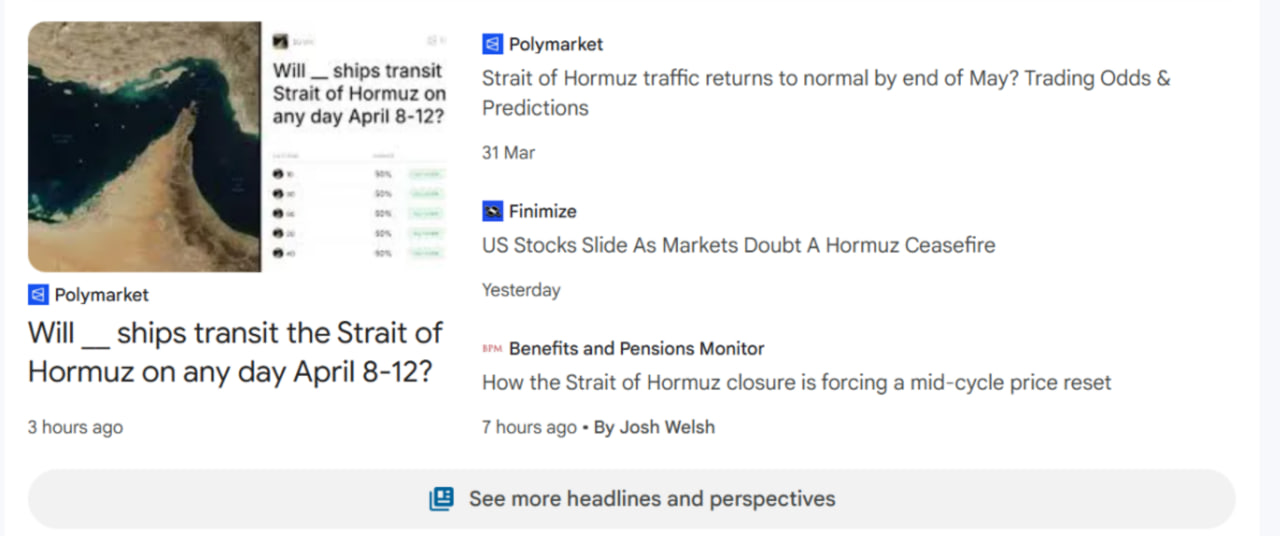Screen dimensions: 1280x536
Task: Open the Strait of Hormuz satellite map image
Action: pos(144,147)
